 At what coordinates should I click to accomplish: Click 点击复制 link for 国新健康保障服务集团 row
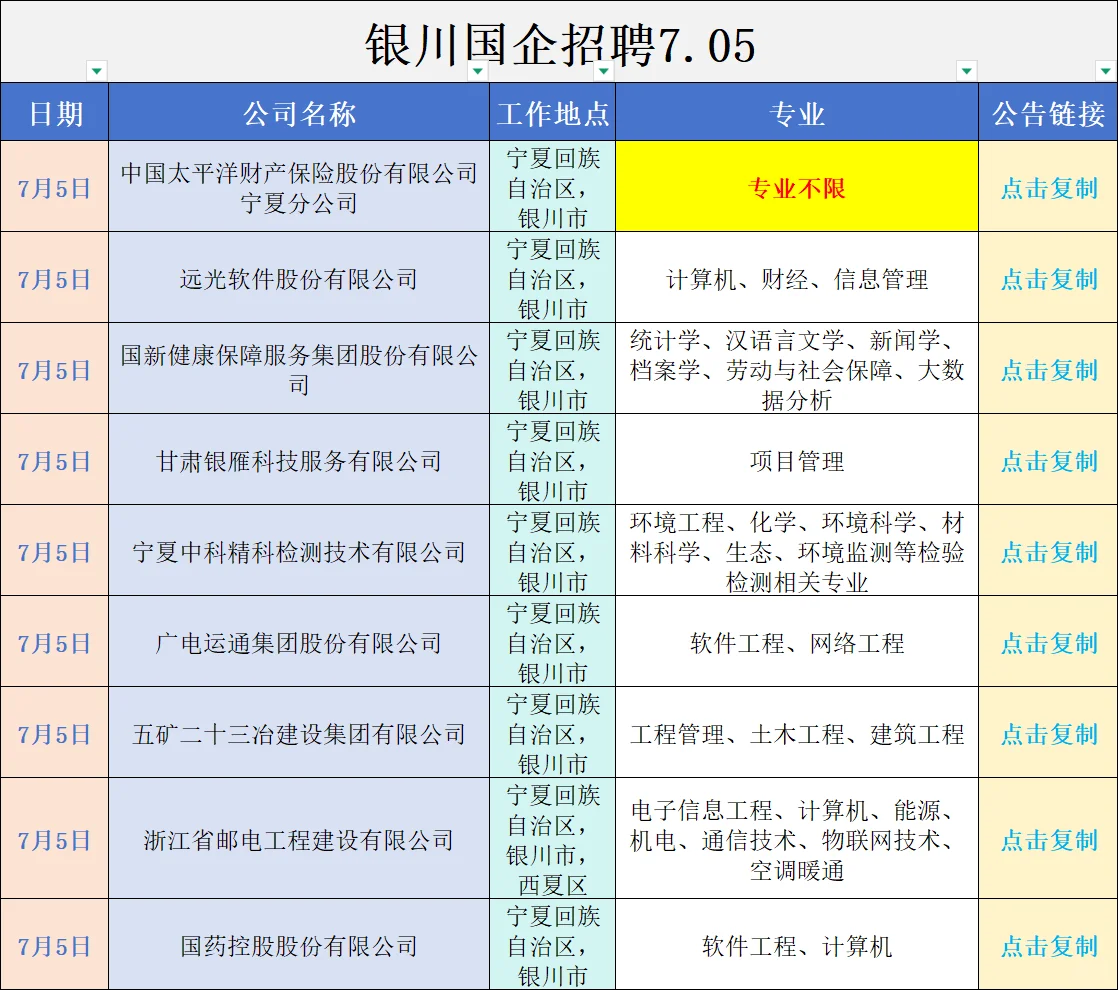click(1049, 370)
